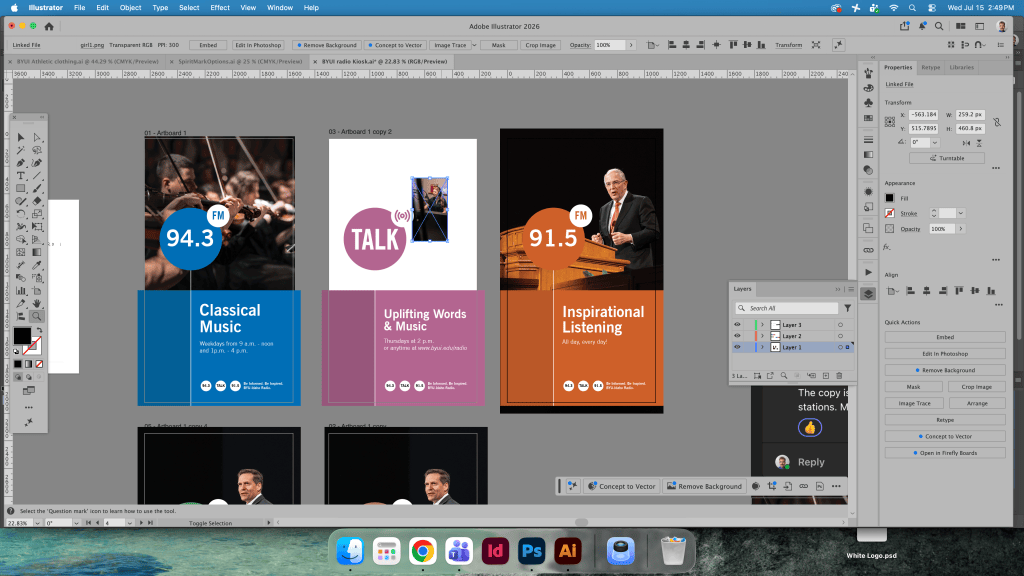Viewport: 1024px width, 576px height.
Task: Choose the Direct Selection tool
Action: click(37, 137)
